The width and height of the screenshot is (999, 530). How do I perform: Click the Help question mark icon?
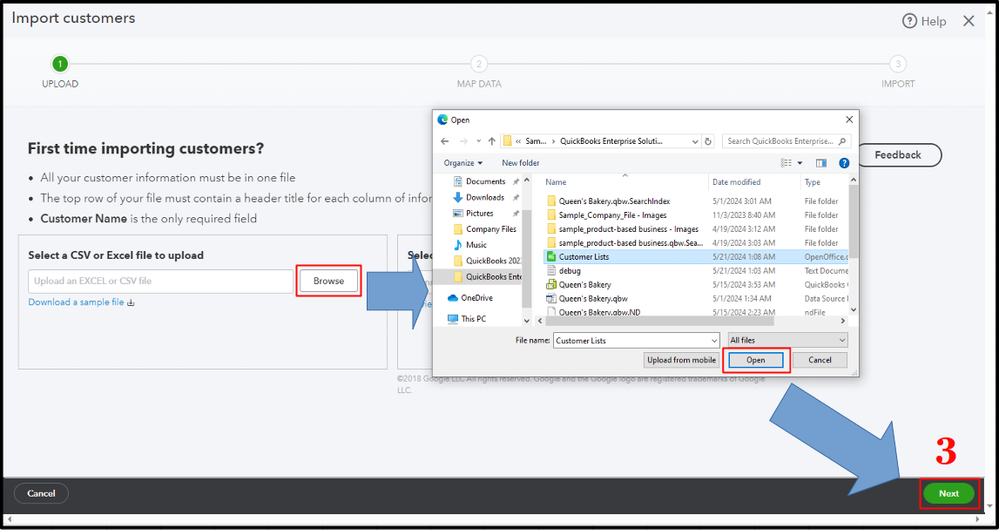909,21
